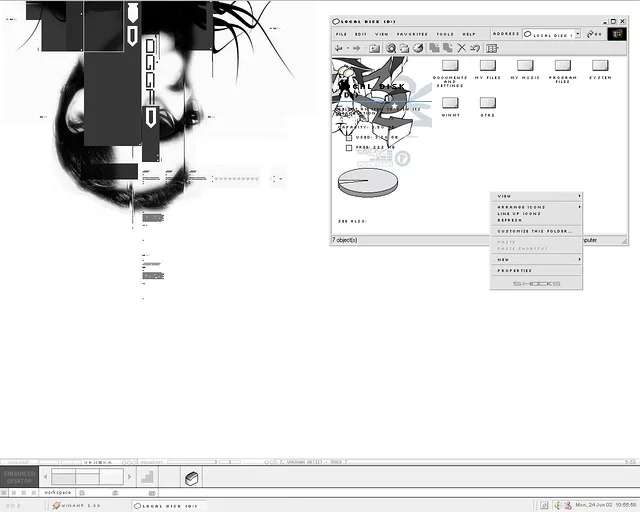640x512 pixels.
Task: Select Properties from the context menu
Action: (515, 271)
